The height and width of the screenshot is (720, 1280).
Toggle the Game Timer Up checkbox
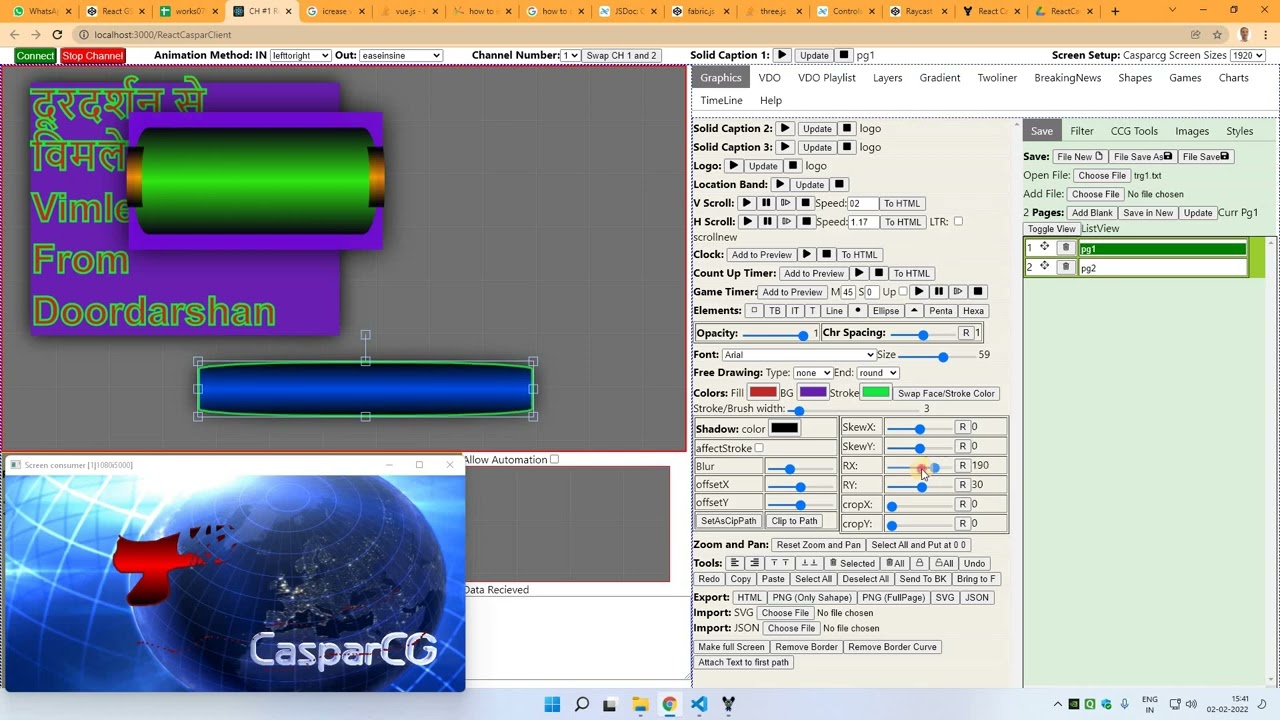[903, 291]
